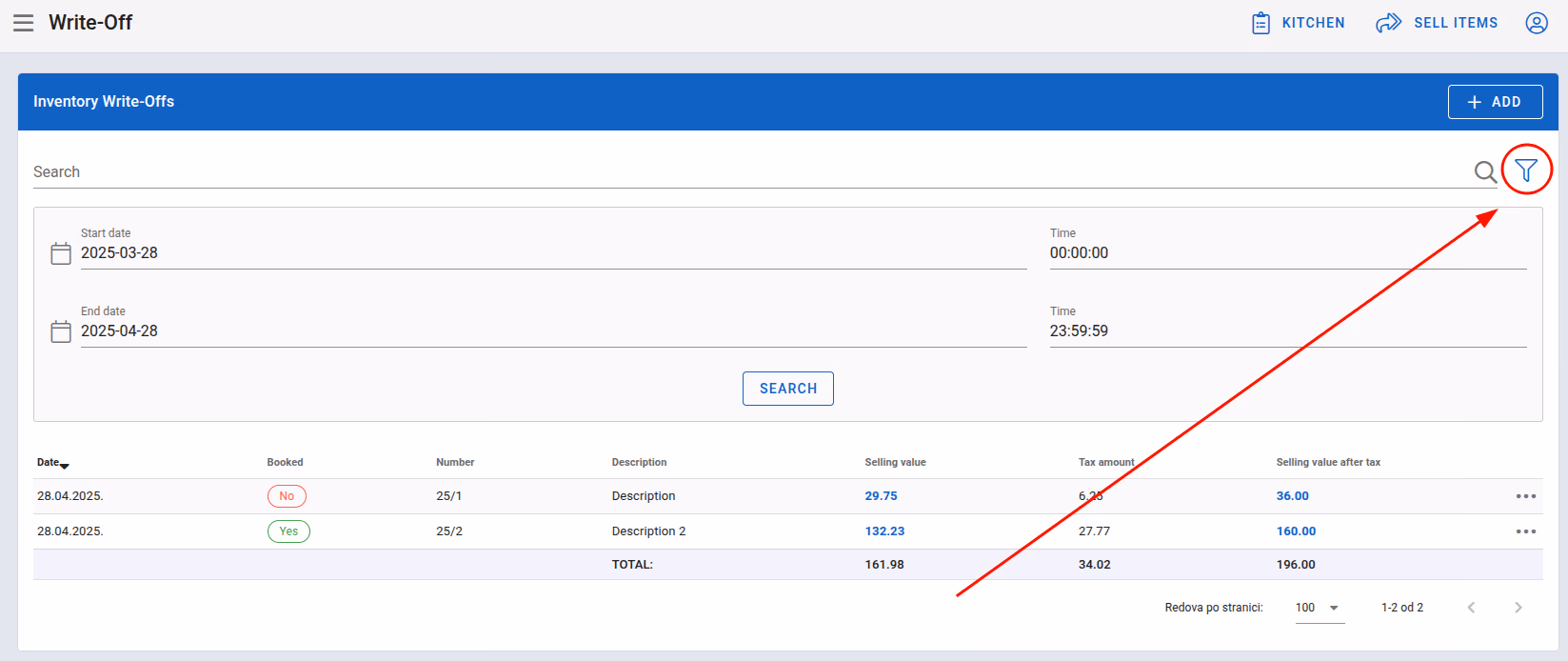Open three-dot menu for write-off 25/1
This screenshot has width=1568, height=661.
pos(1526,496)
